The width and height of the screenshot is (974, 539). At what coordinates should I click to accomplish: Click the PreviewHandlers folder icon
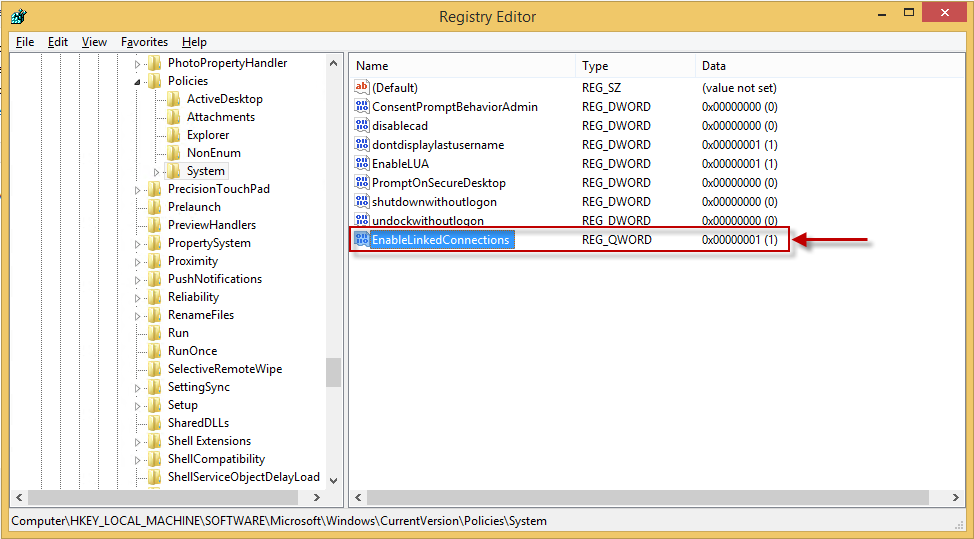click(x=154, y=225)
